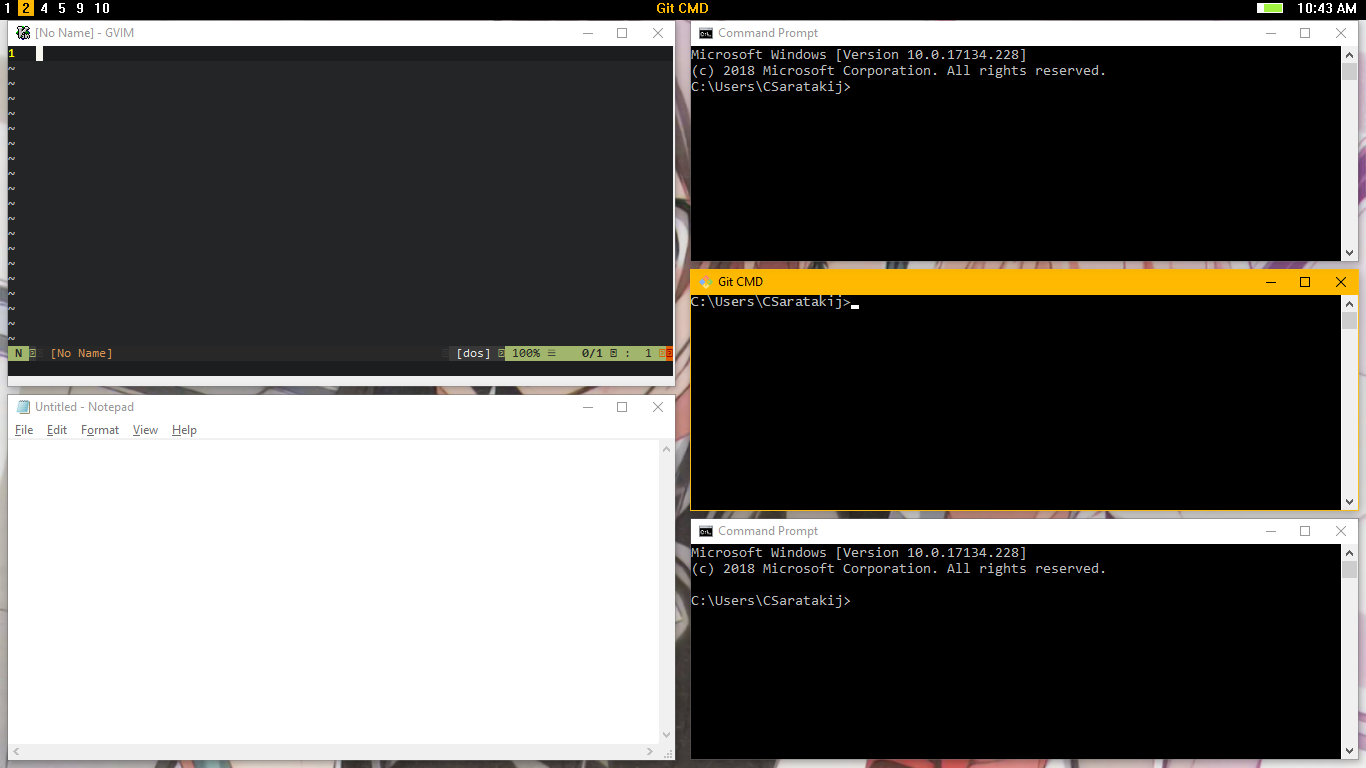Viewport: 1366px width, 768px height.
Task: Click the [No Name] - GVIM title text
Action: click(x=84, y=33)
